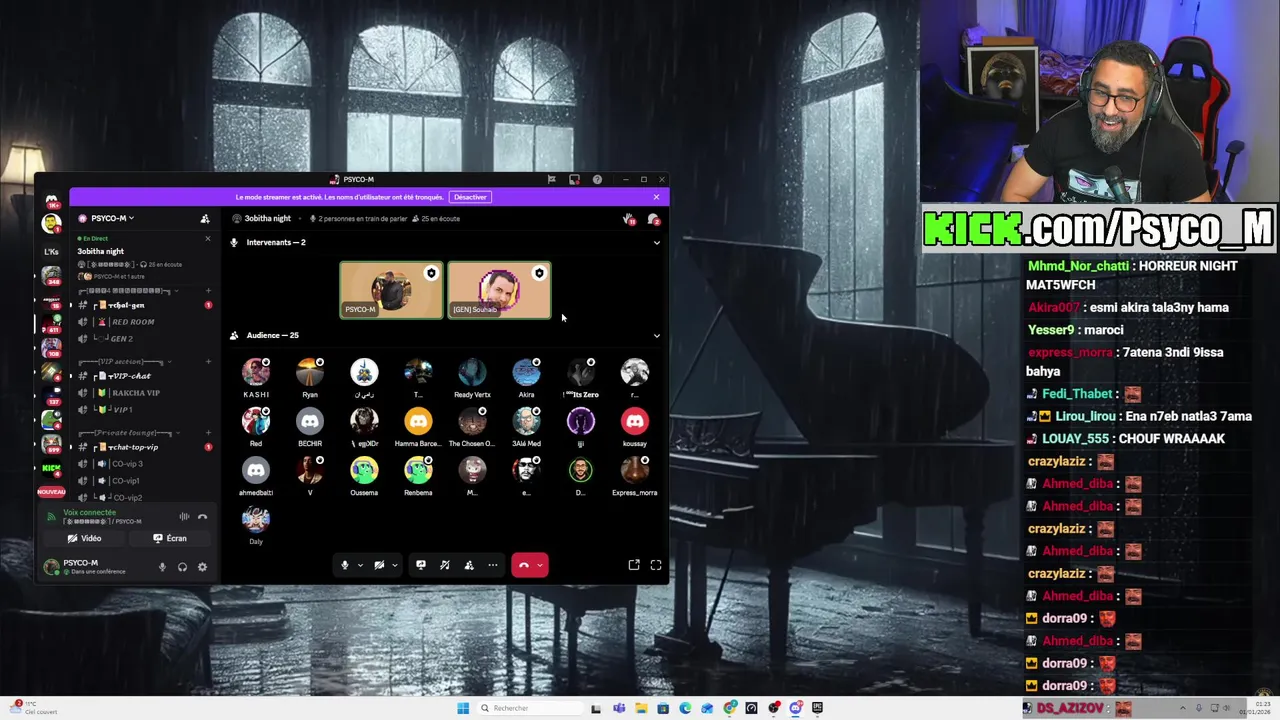Select the KICK server icon in sidebar
1280x720 pixels.
coord(51,468)
